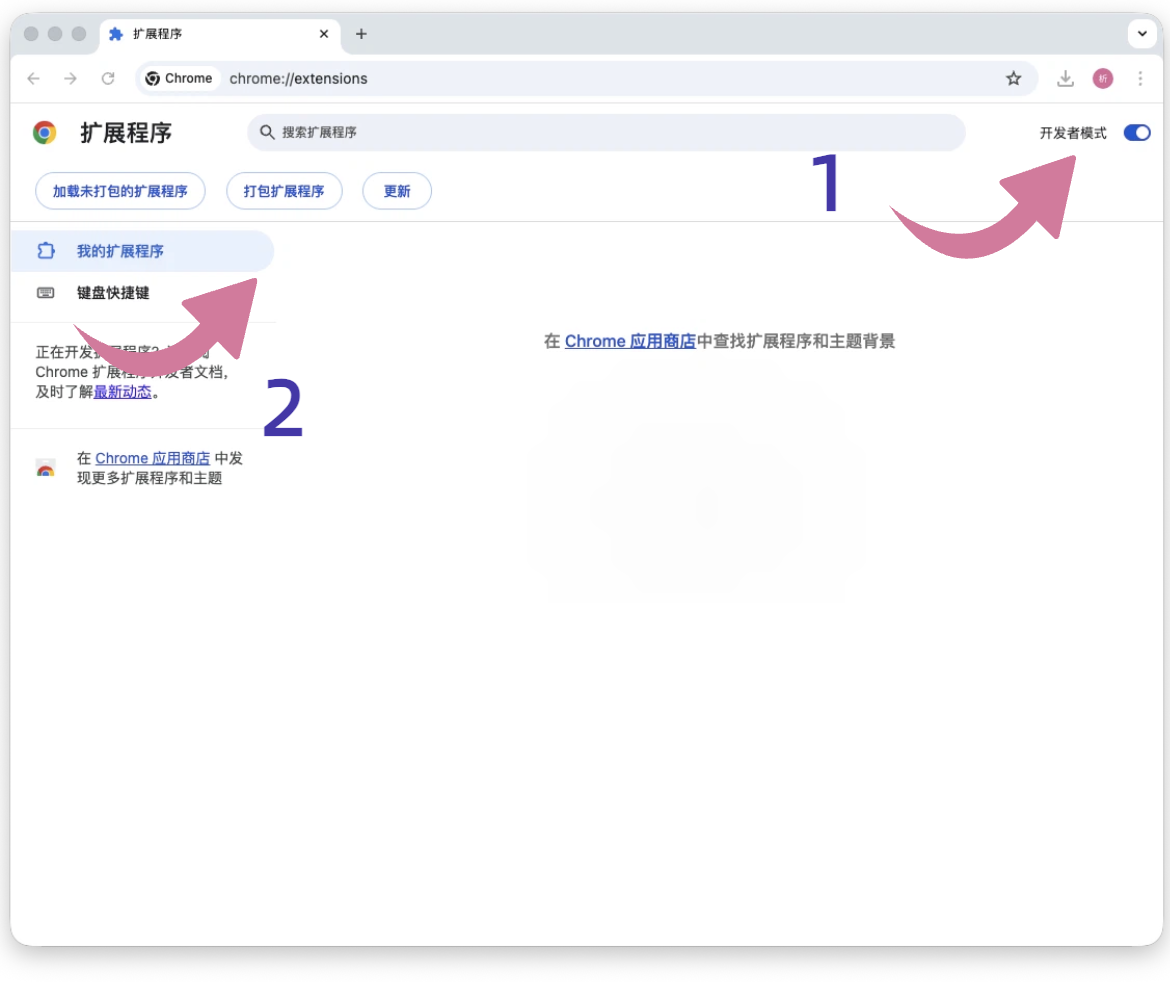The width and height of the screenshot is (1170, 982).
Task: Click the 开发者模式 label text
Action: click(1073, 133)
